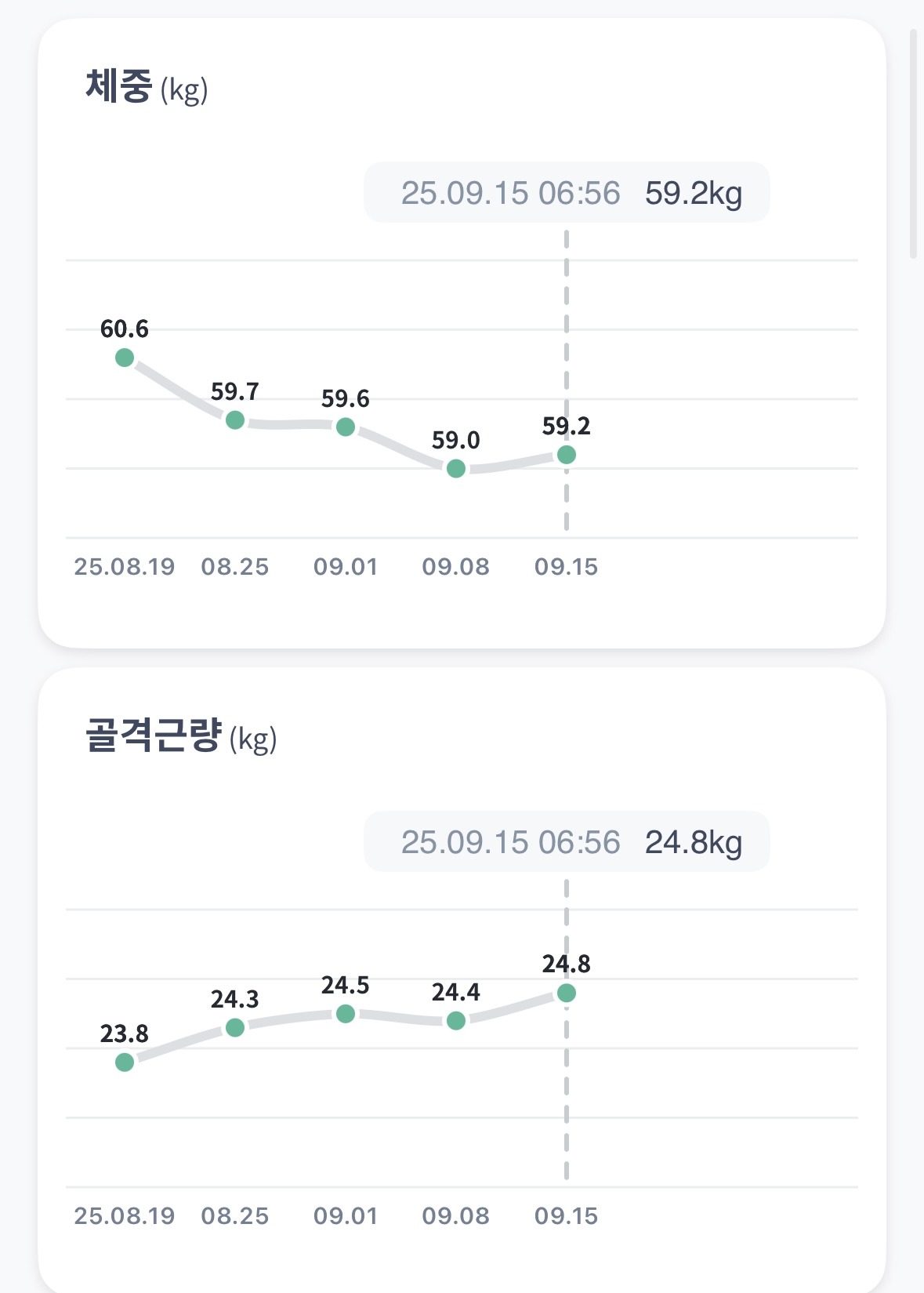Screen dimensions: 924x1293
Task: Tap the 24.3 skeletal muscle data point
Action: (235, 1027)
